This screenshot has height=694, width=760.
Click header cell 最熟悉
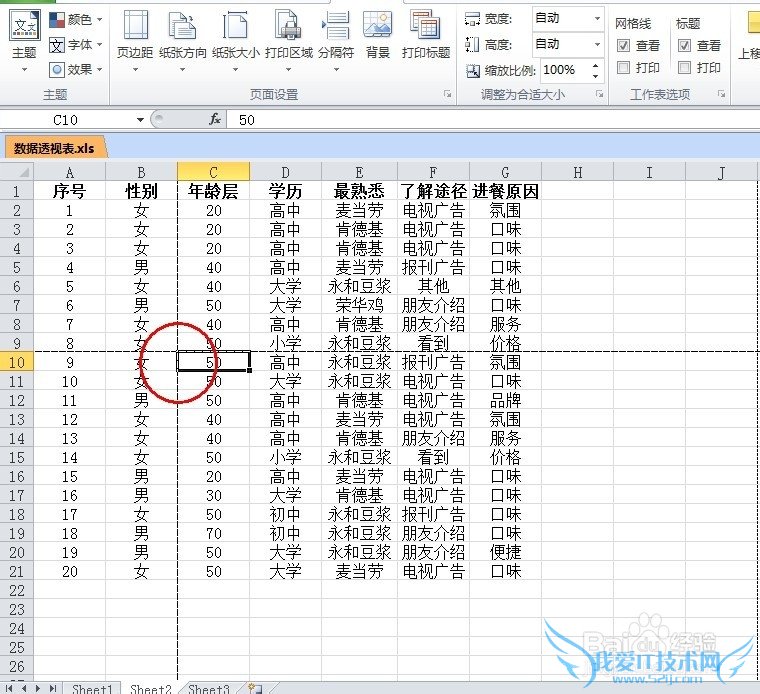tap(359, 191)
